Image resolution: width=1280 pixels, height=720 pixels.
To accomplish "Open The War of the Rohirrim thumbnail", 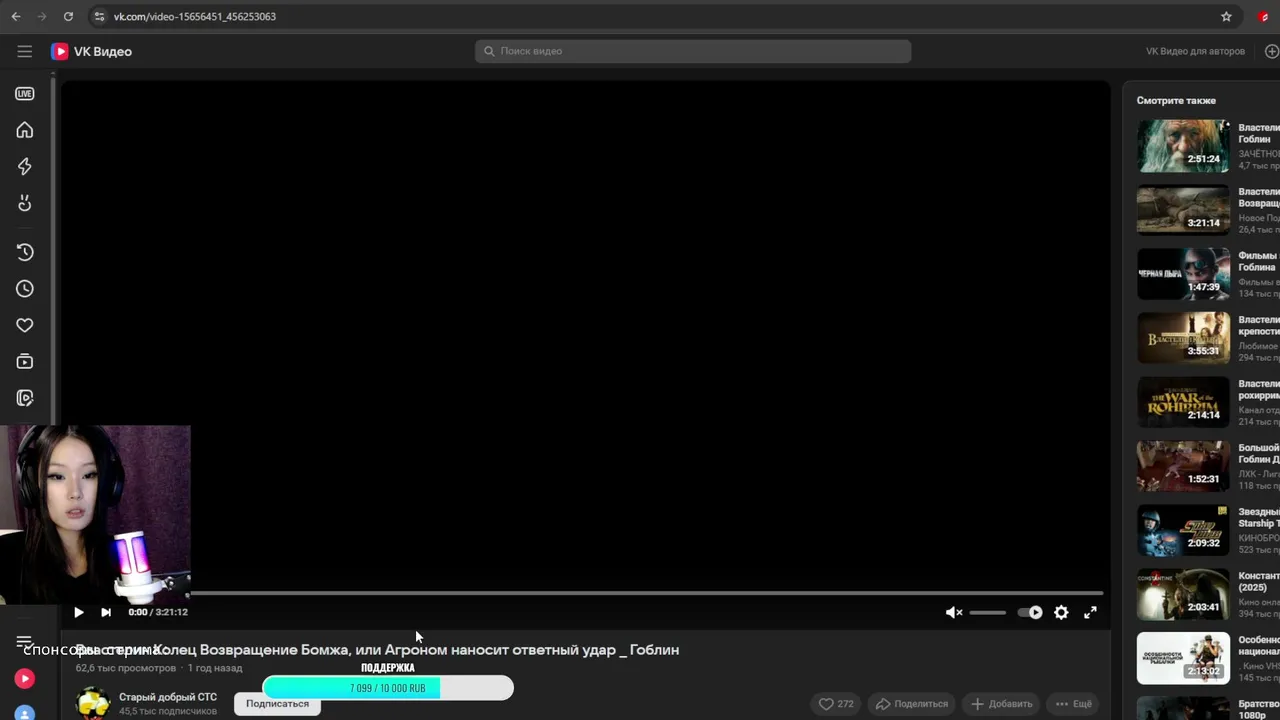I will (1183, 401).
